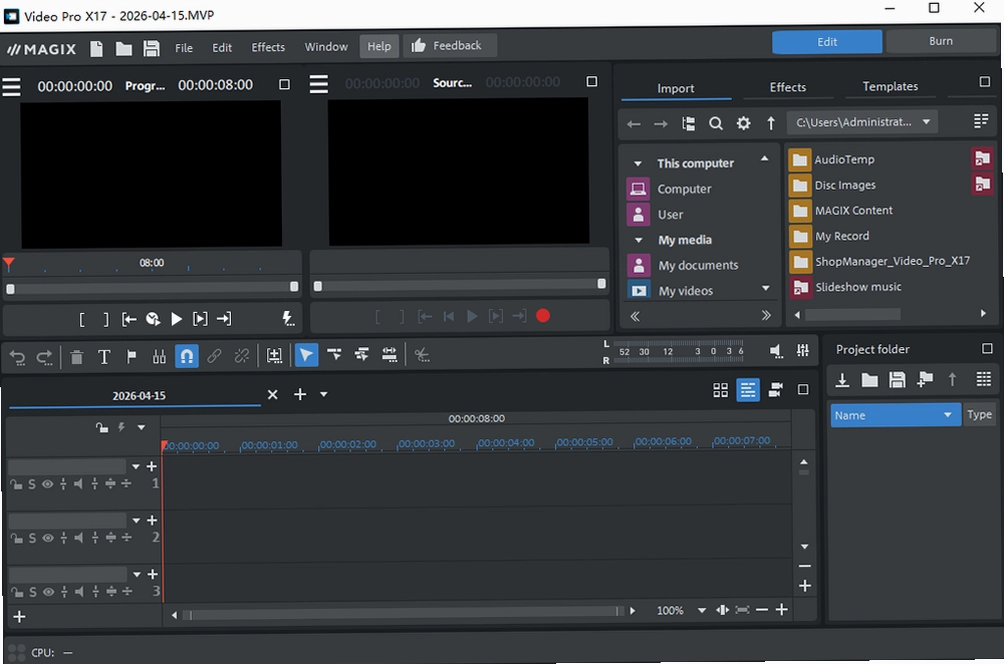Switch to timeline view mode

click(x=747, y=389)
